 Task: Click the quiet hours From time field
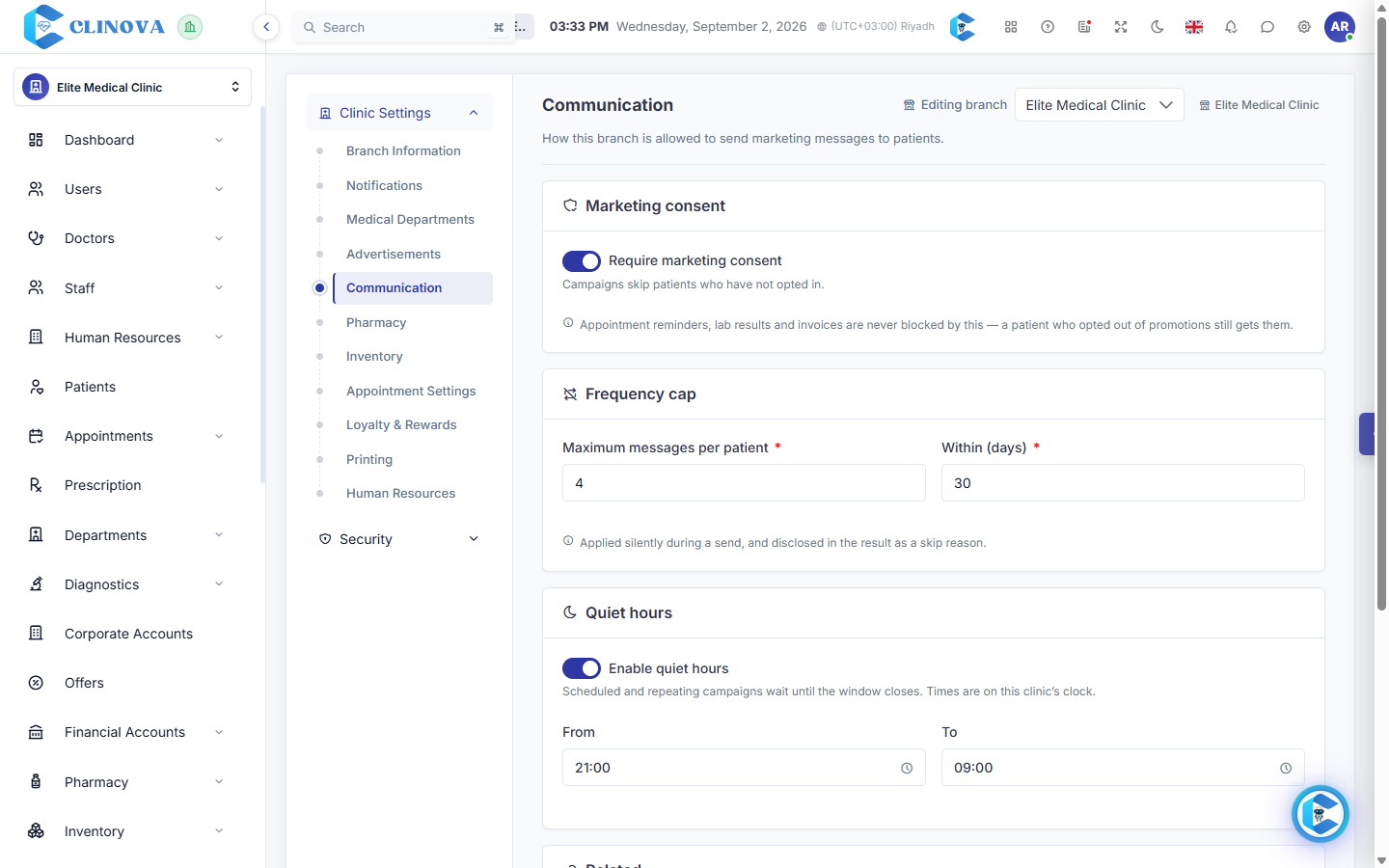coord(744,768)
